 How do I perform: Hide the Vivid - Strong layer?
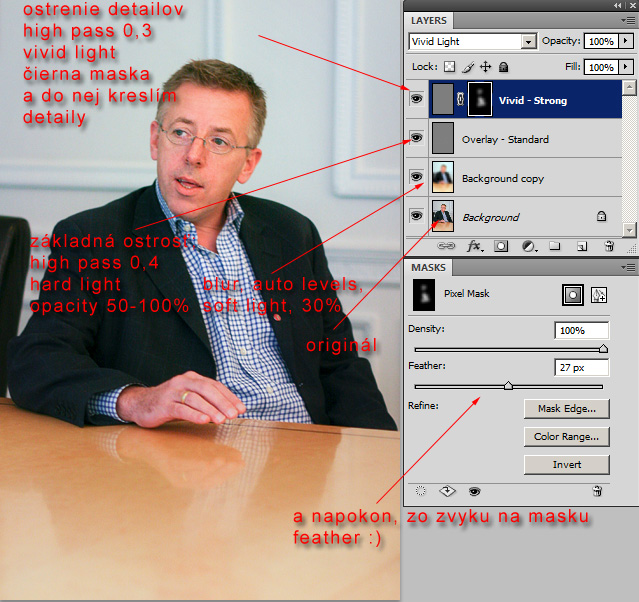417,100
